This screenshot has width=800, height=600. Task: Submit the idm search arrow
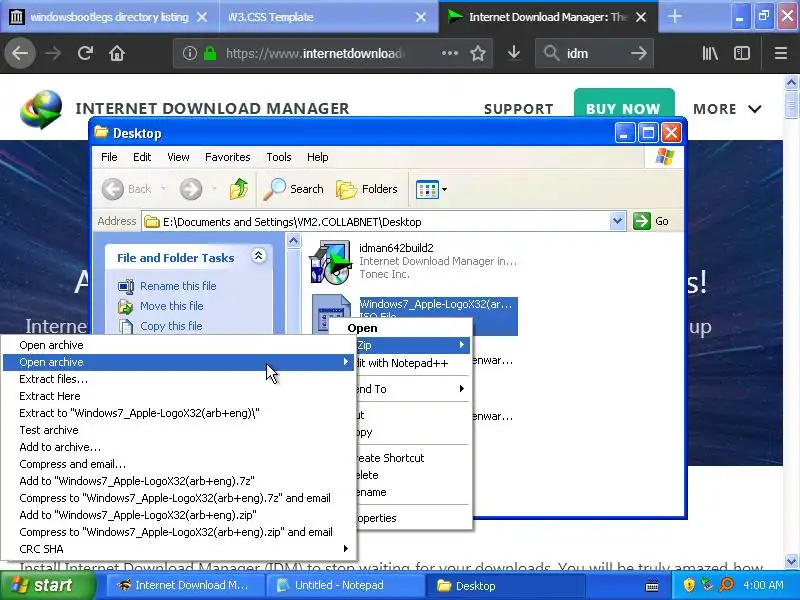pyautogui.click(x=638, y=53)
